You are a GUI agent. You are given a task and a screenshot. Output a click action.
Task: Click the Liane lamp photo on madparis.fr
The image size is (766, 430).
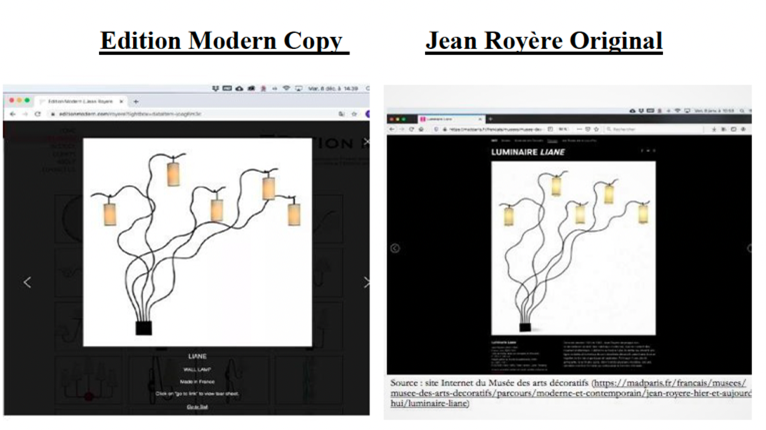point(573,248)
